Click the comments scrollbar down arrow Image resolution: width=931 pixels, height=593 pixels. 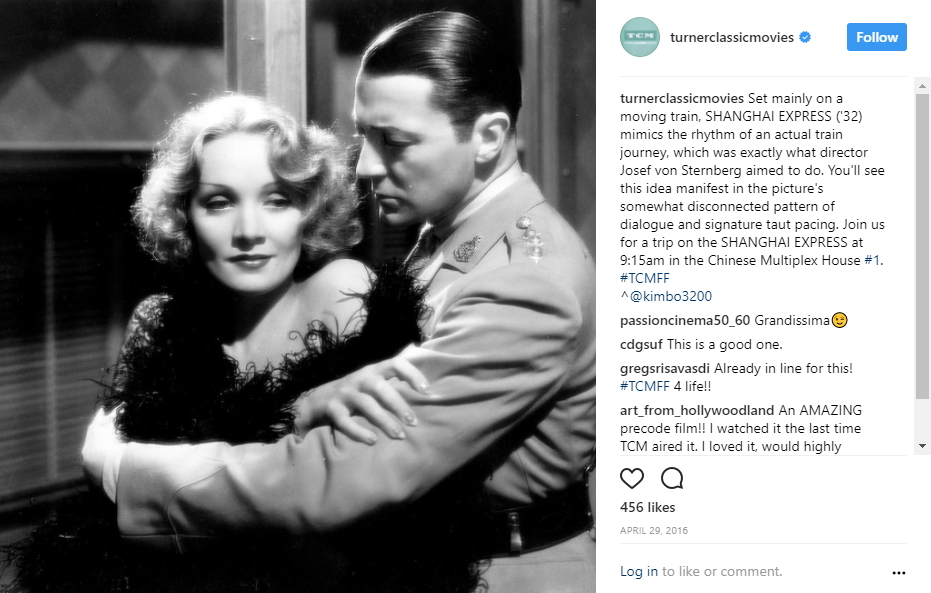[922, 446]
